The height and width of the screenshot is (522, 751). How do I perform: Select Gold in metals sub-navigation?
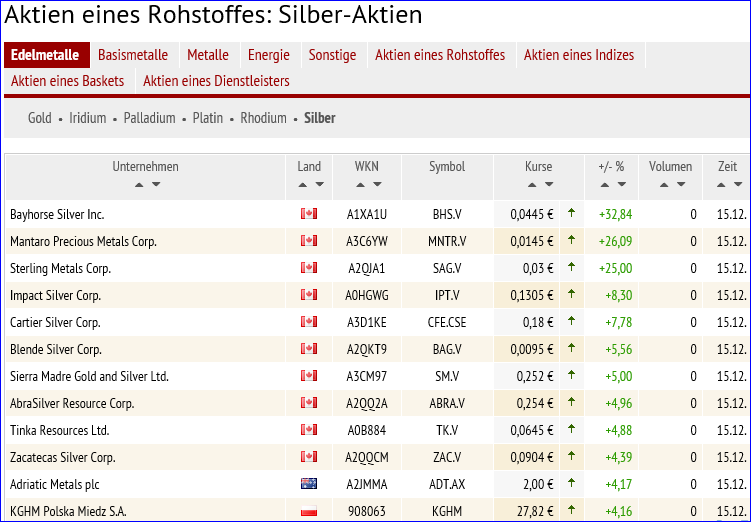coord(40,118)
